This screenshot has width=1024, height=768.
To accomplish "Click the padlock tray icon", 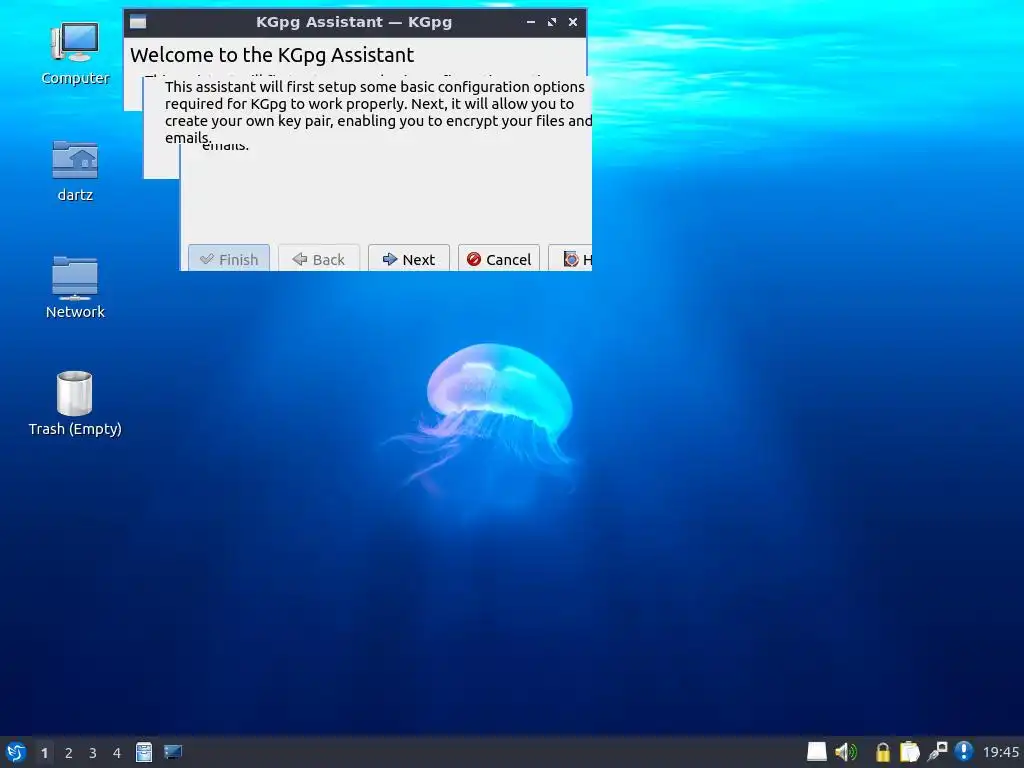I will [x=882, y=752].
